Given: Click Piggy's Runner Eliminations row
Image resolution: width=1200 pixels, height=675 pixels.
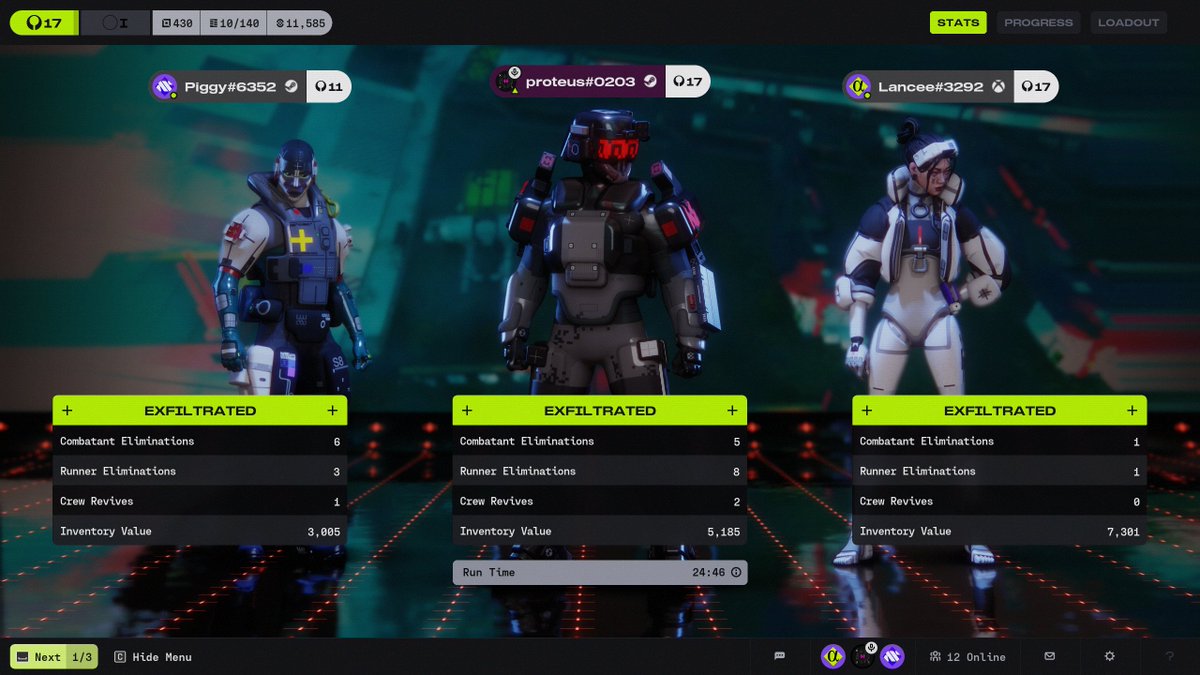Looking at the screenshot, I should pos(200,471).
